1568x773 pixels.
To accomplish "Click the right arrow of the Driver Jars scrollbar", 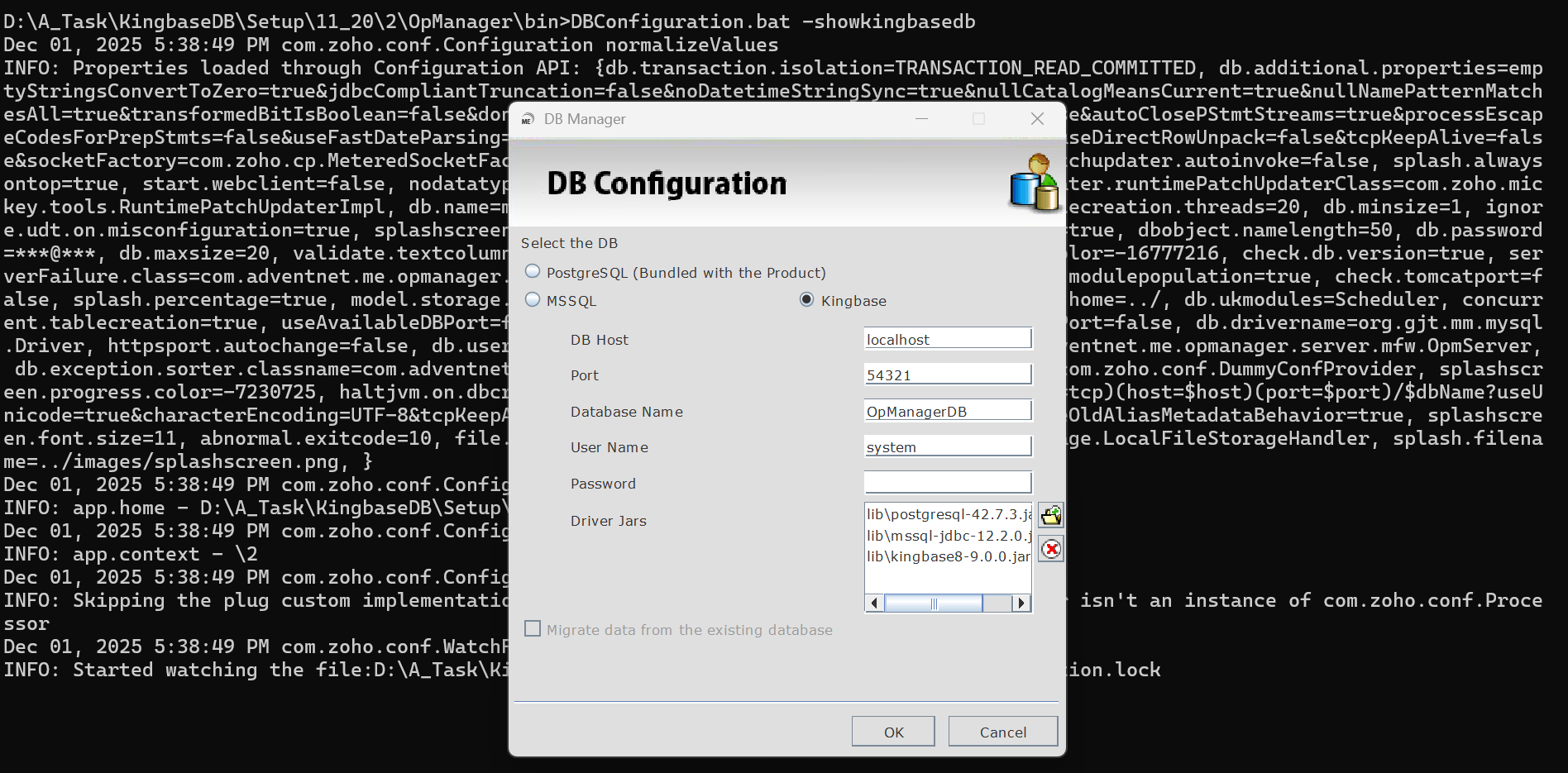I will pyautogui.click(x=1022, y=604).
